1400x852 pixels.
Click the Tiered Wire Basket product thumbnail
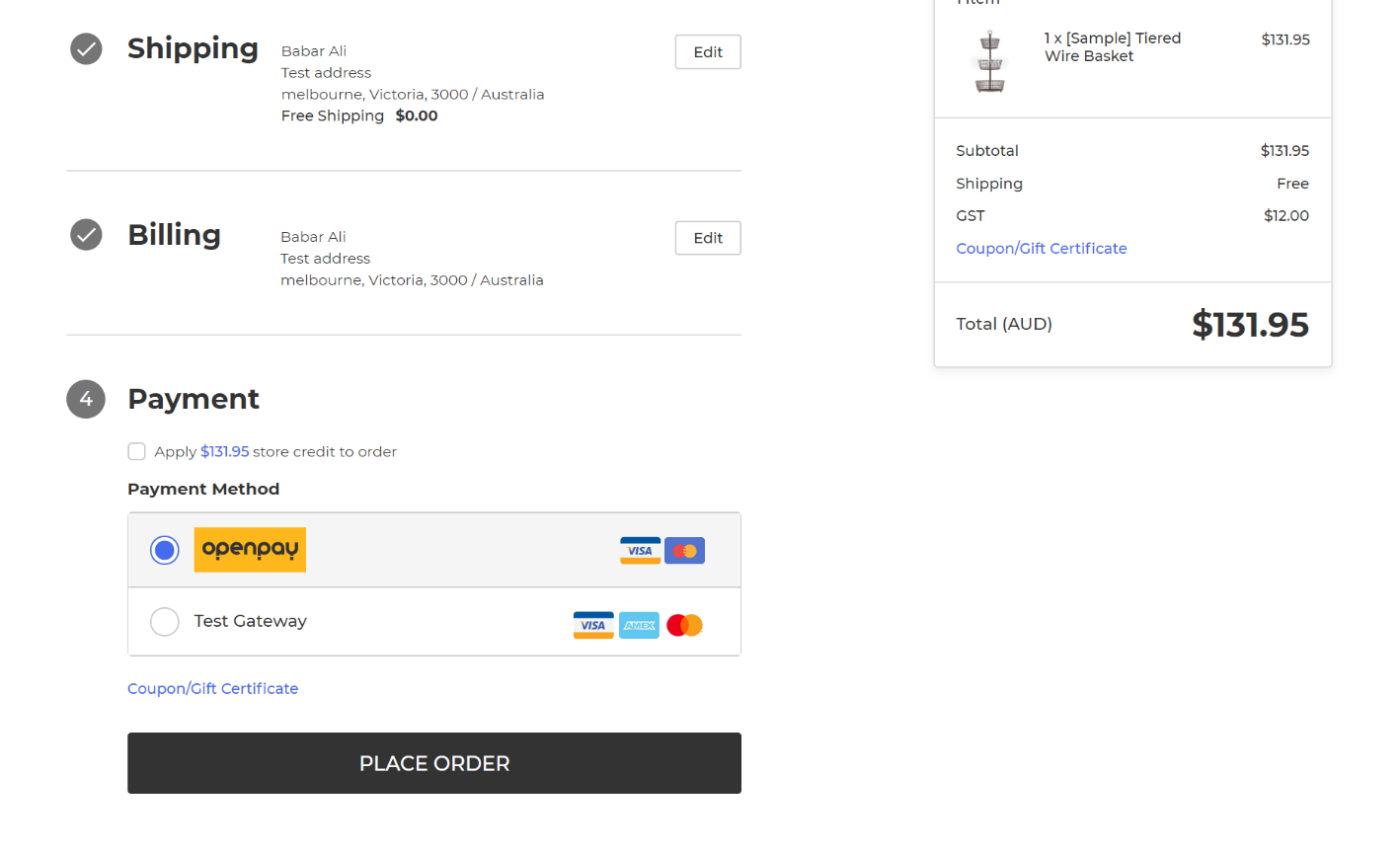990,61
